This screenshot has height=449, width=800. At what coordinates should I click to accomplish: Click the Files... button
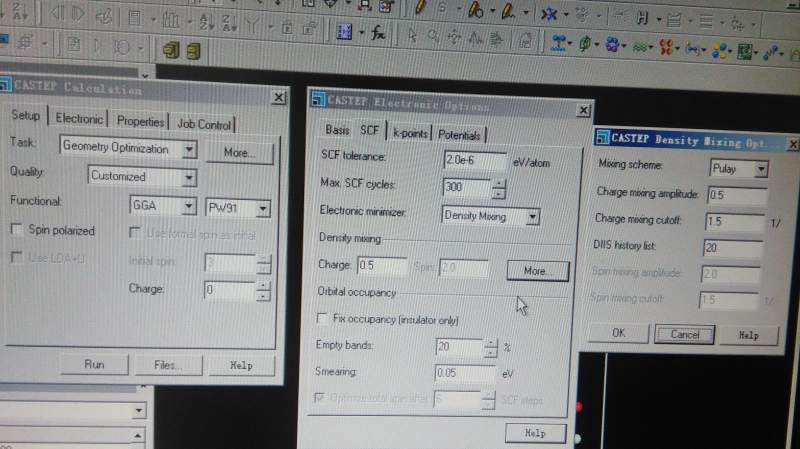[168, 365]
